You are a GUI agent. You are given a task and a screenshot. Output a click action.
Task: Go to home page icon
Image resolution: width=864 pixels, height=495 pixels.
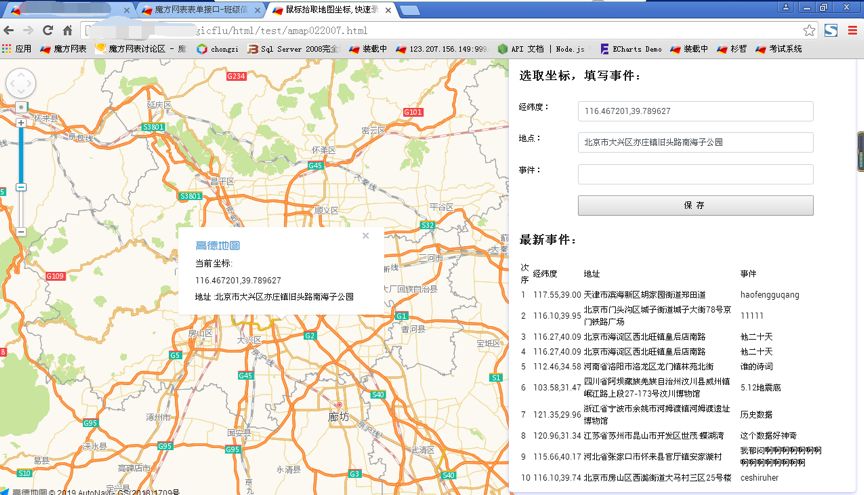click(67, 30)
